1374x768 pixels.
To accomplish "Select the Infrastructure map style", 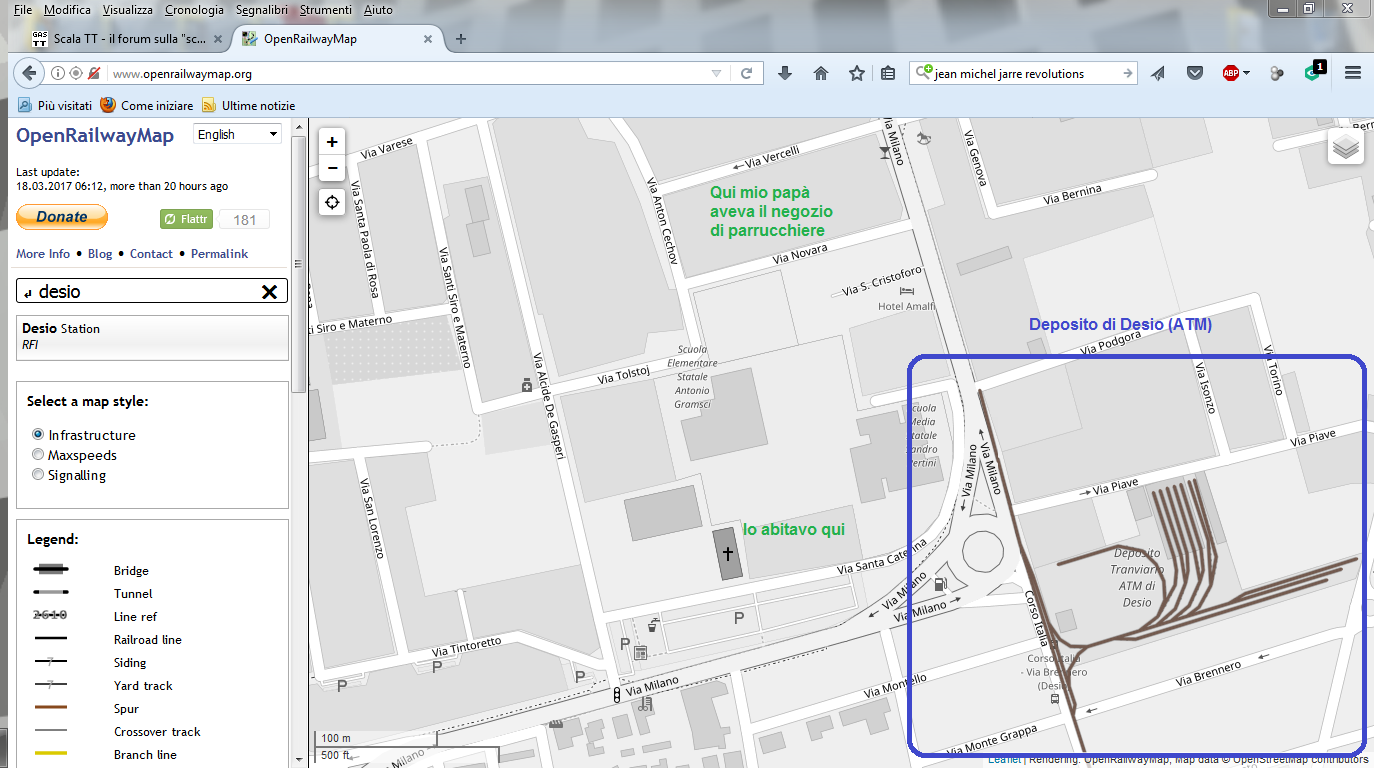I will click(39, 435).
